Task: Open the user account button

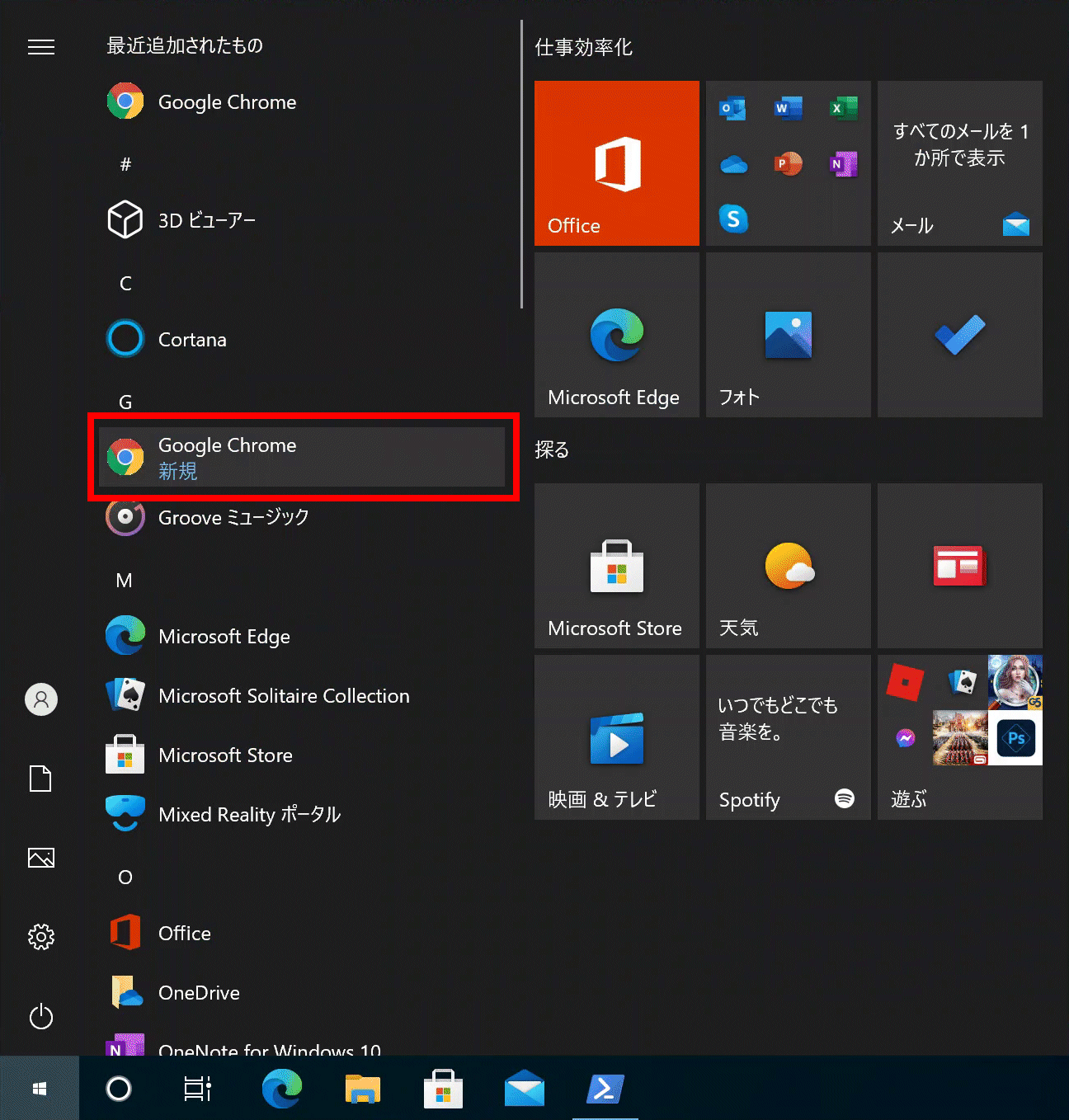Action: point(41,699)
